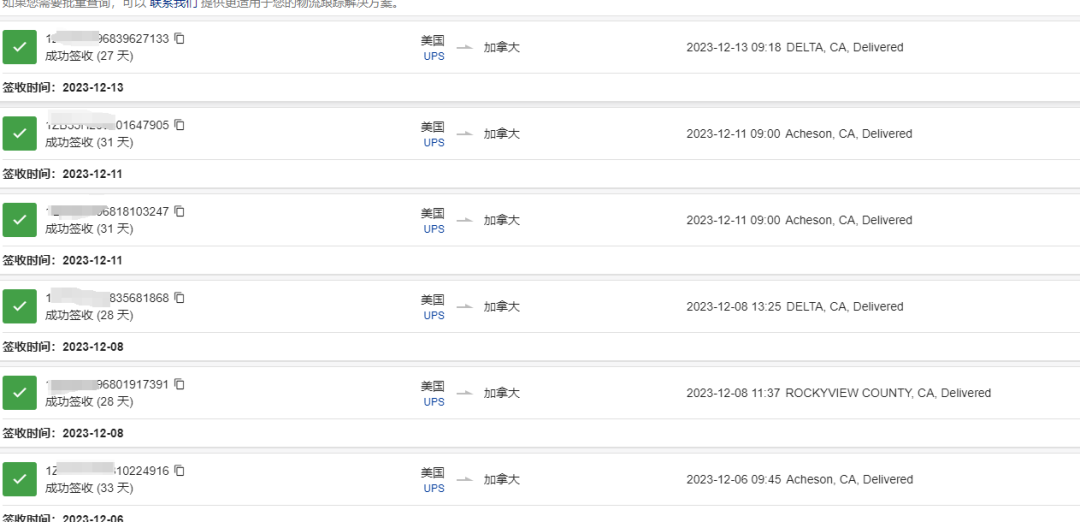
Task: Click green check icon for 801917391 shipment
Action: coord(19,393)
